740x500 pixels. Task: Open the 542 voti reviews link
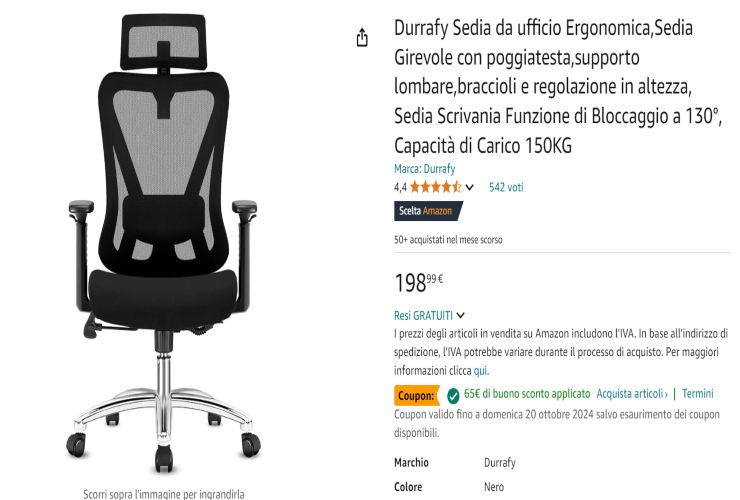click(506, 187)
